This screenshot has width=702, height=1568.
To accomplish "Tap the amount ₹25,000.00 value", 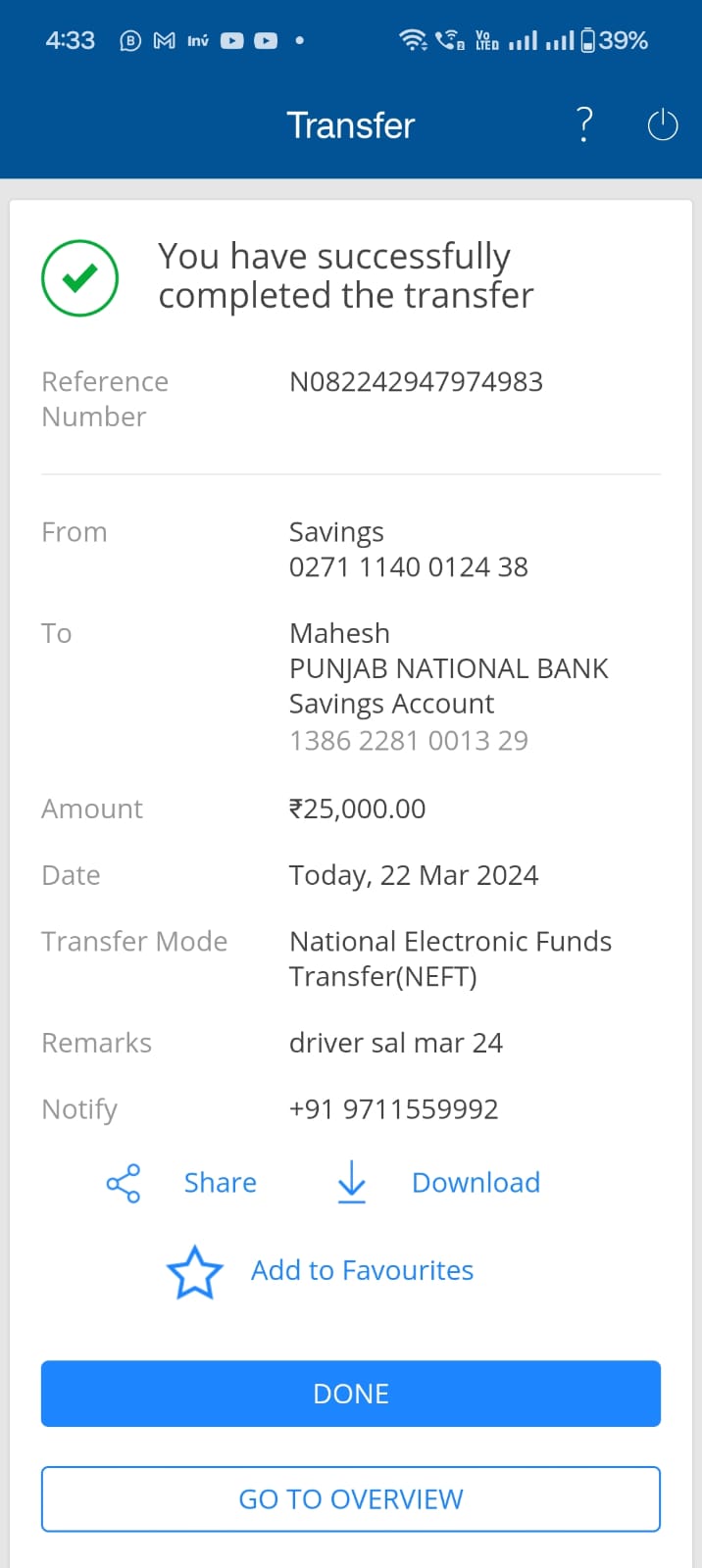I will (x=357, y=809).
